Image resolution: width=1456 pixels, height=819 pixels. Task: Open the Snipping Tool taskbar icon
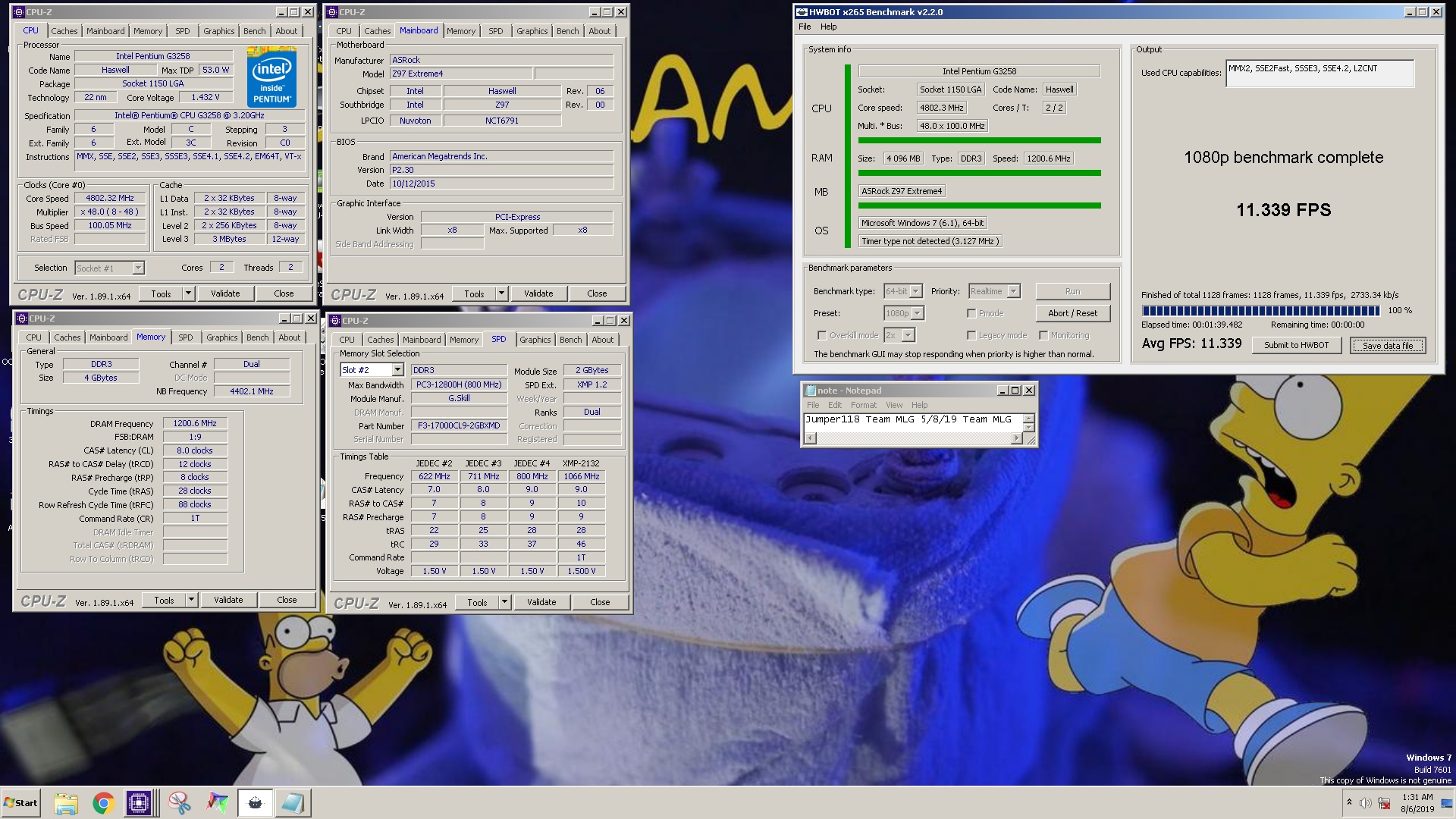180,803
